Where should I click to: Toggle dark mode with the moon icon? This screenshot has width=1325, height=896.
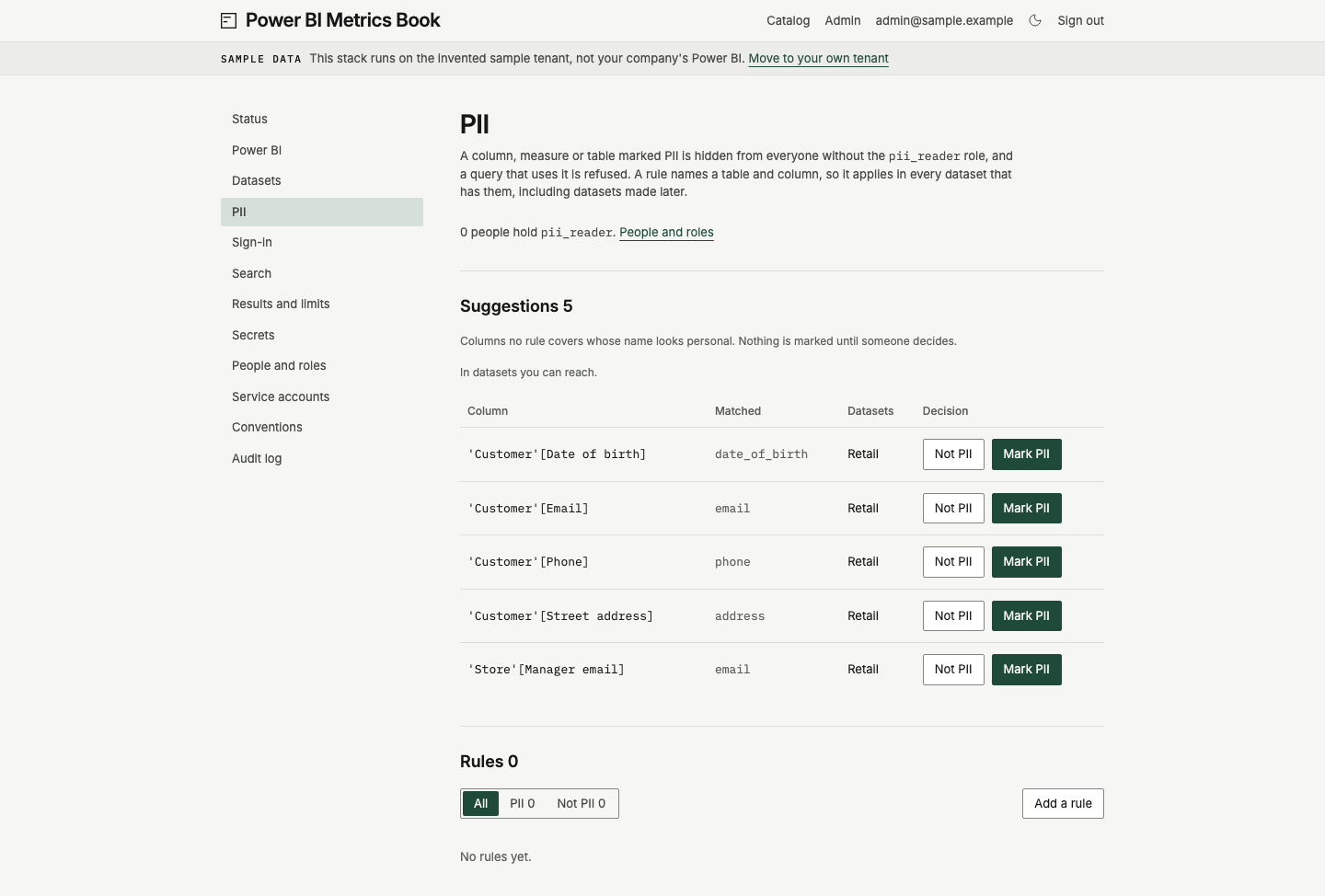click(x=1035, y=20)
